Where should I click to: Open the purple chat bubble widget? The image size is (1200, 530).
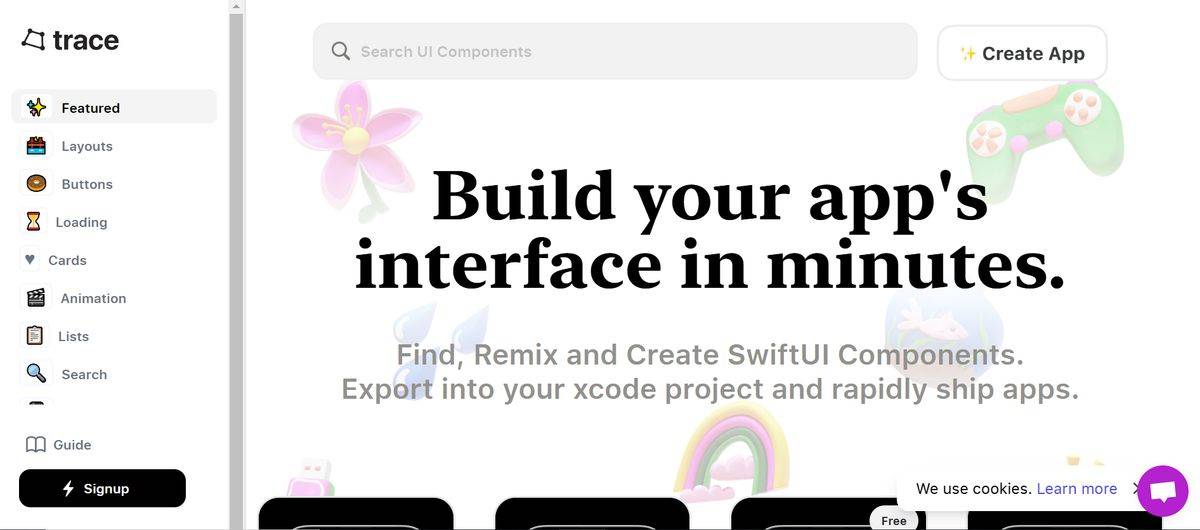[x=1163, y=491]
